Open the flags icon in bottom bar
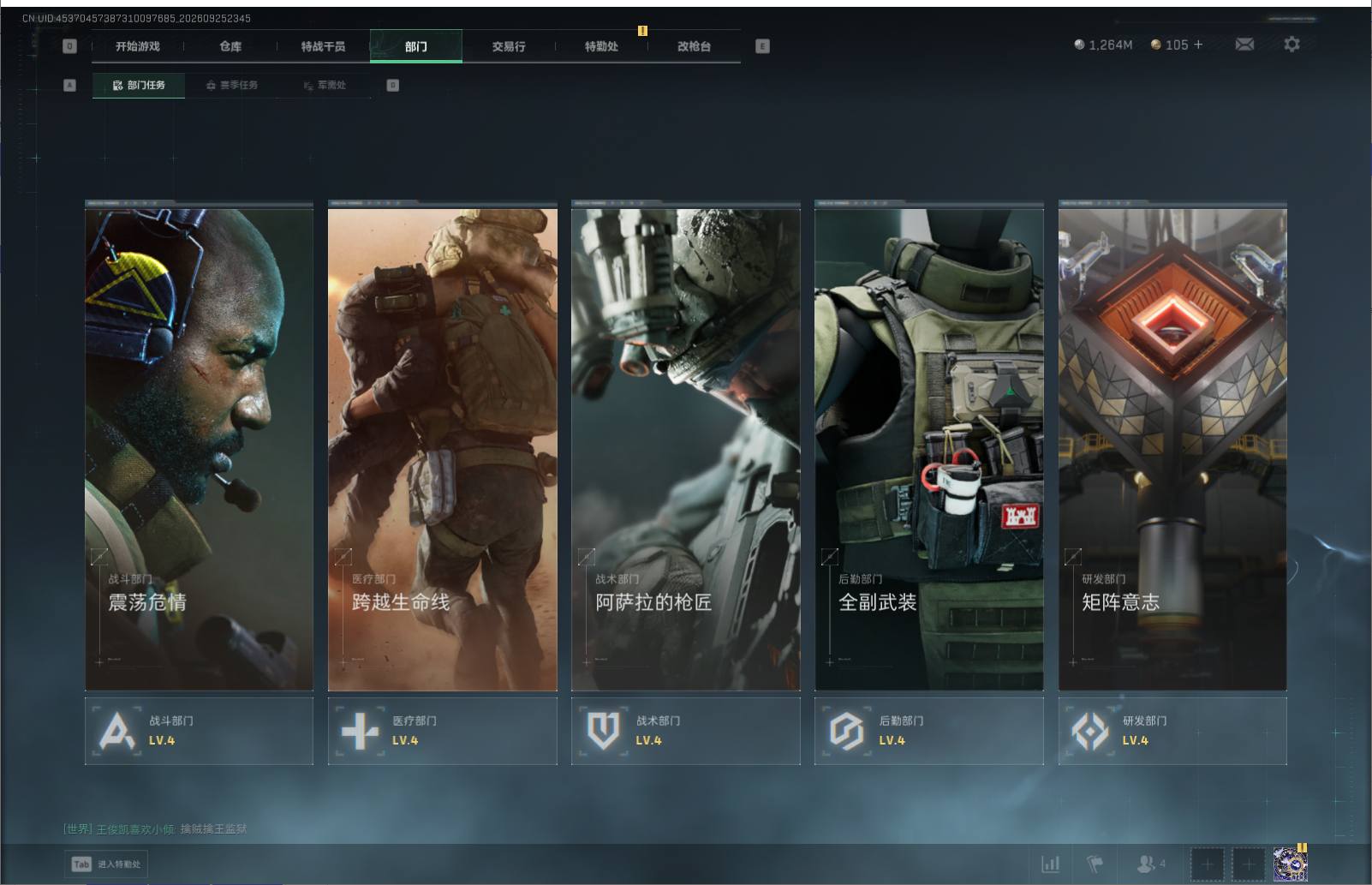The width and height of the screenshot is (1372, 885). 1095,864
